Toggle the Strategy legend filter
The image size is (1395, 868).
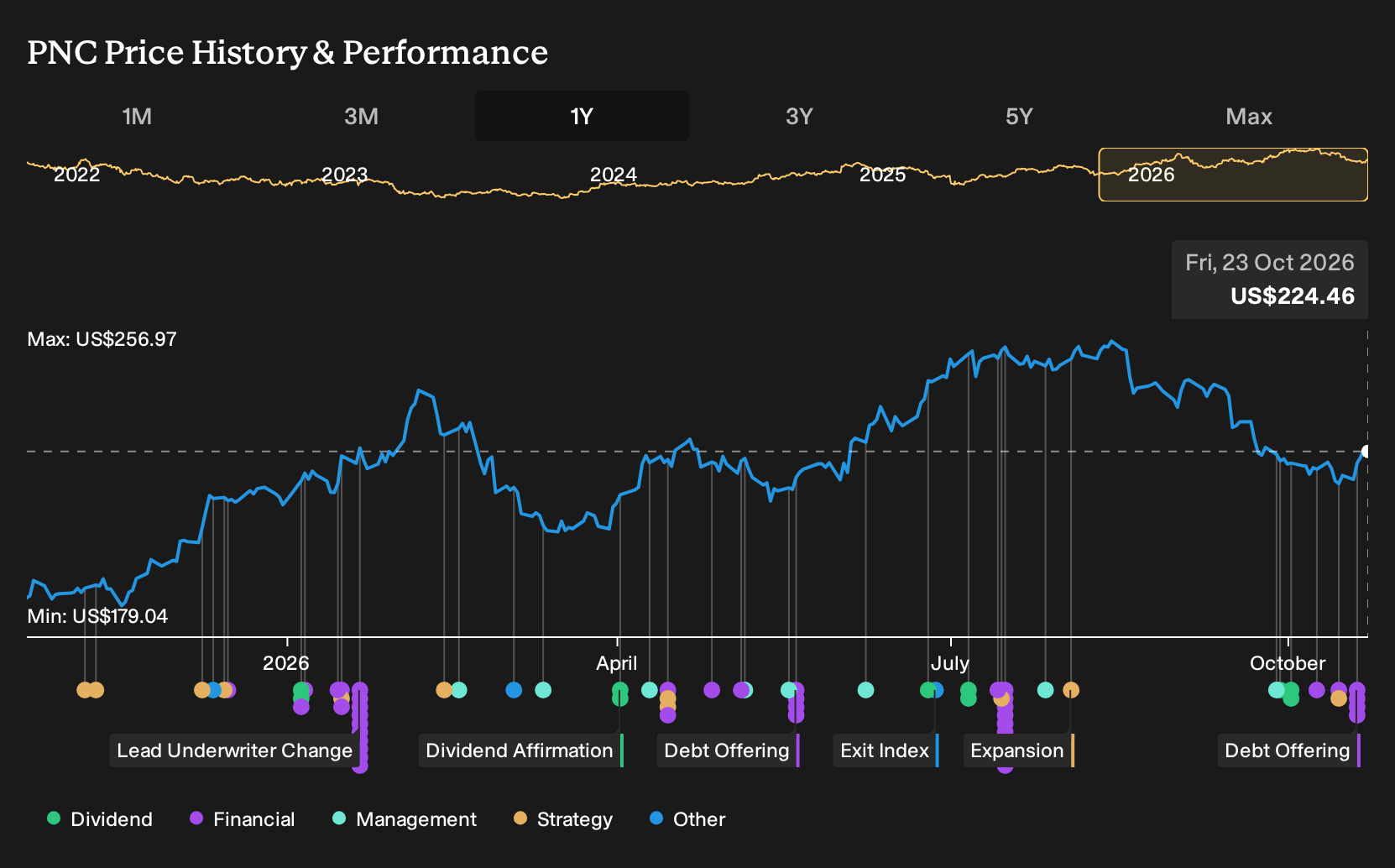[x=563, y=818]
